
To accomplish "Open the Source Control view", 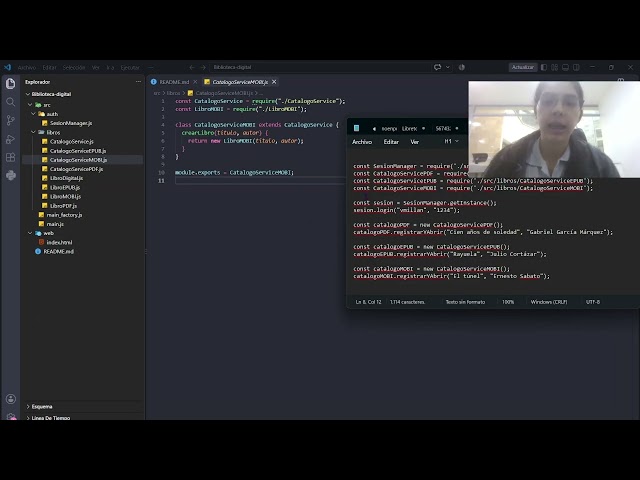I will (x=11, y=120).
